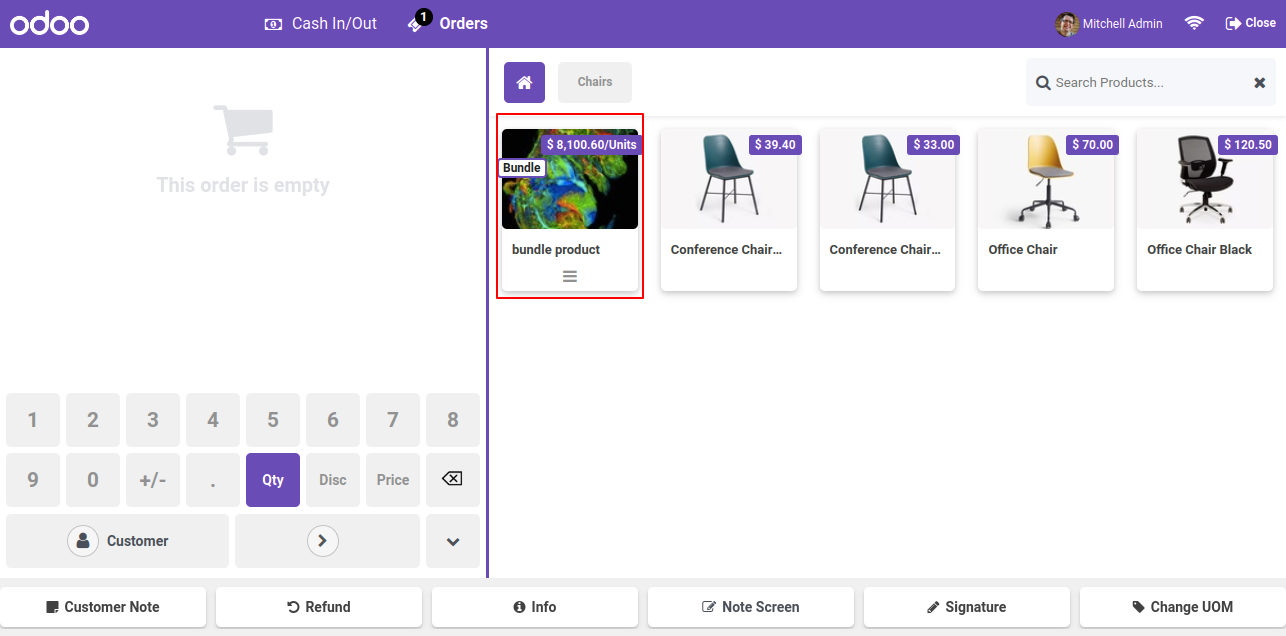Click the Orders count badge
This screenshot has width=1286, height=636.
(x=424, y=17)
